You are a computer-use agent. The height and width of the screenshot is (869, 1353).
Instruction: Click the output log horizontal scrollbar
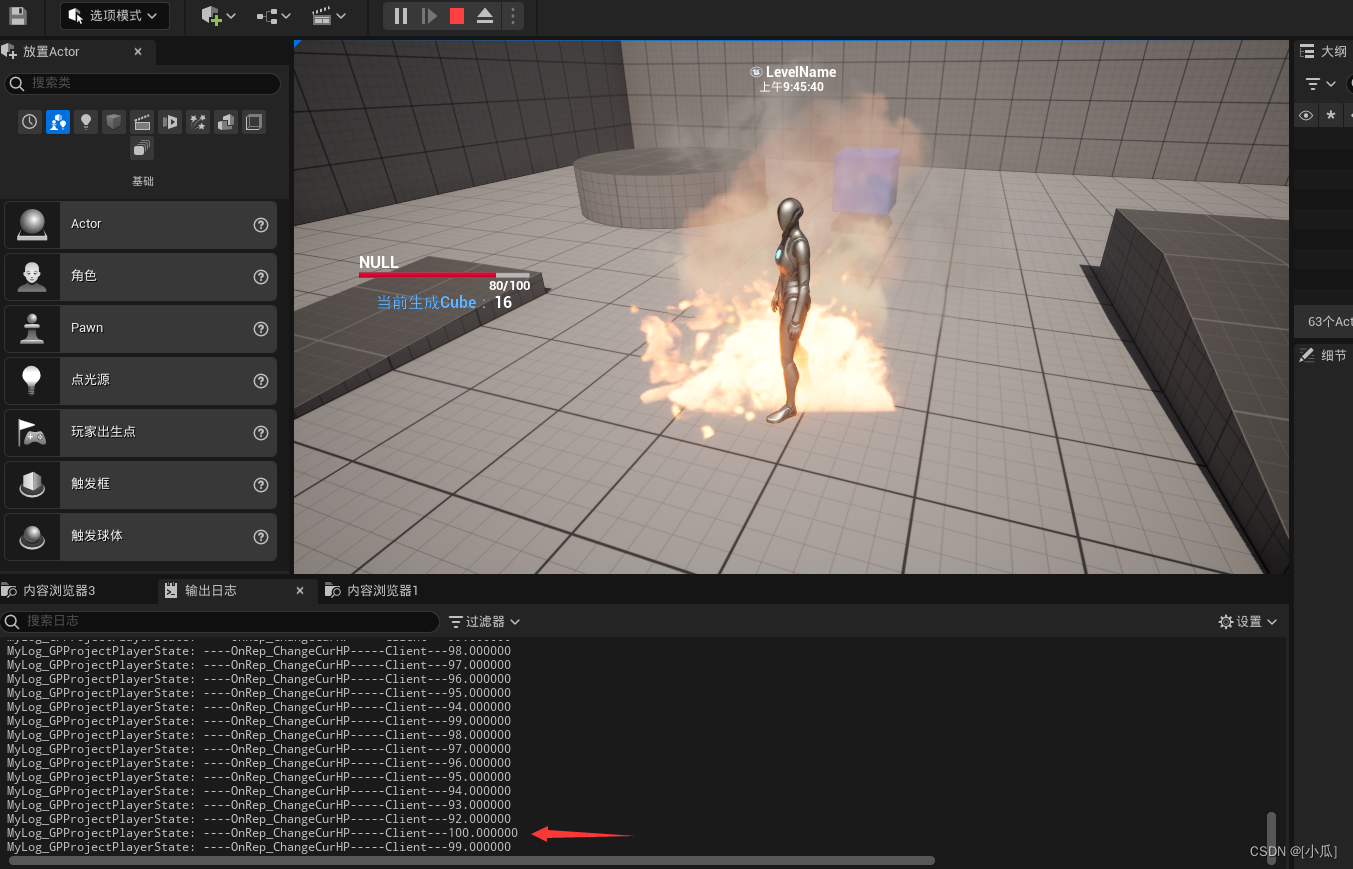tap(472, 860)
